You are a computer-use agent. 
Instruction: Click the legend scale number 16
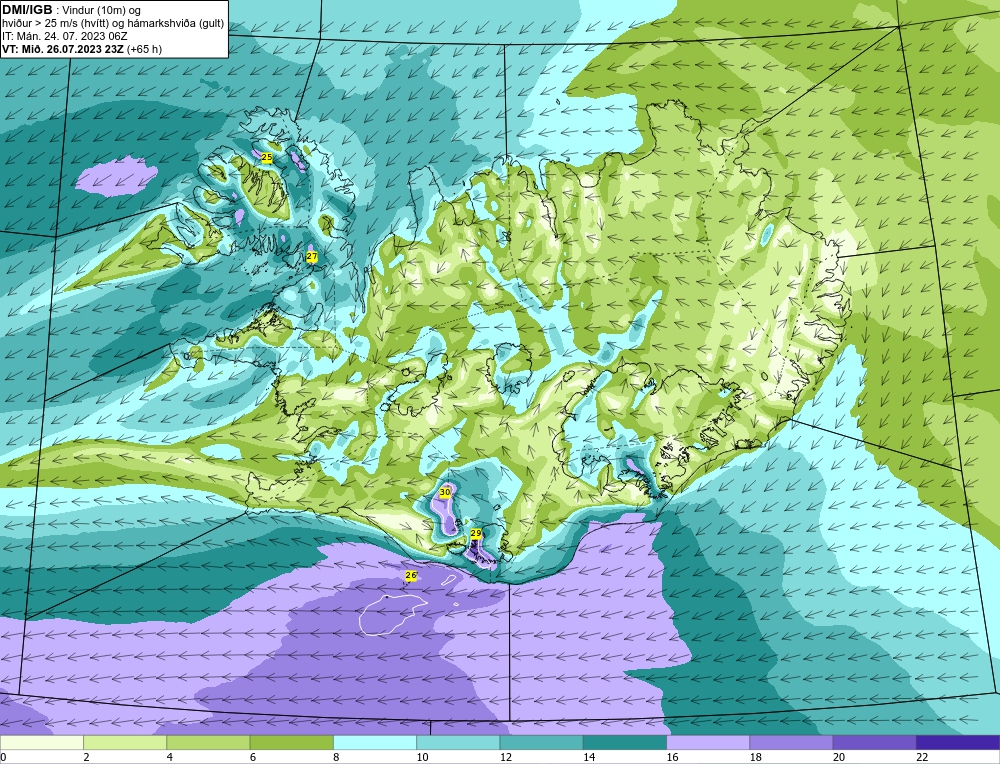pos(672,757)
